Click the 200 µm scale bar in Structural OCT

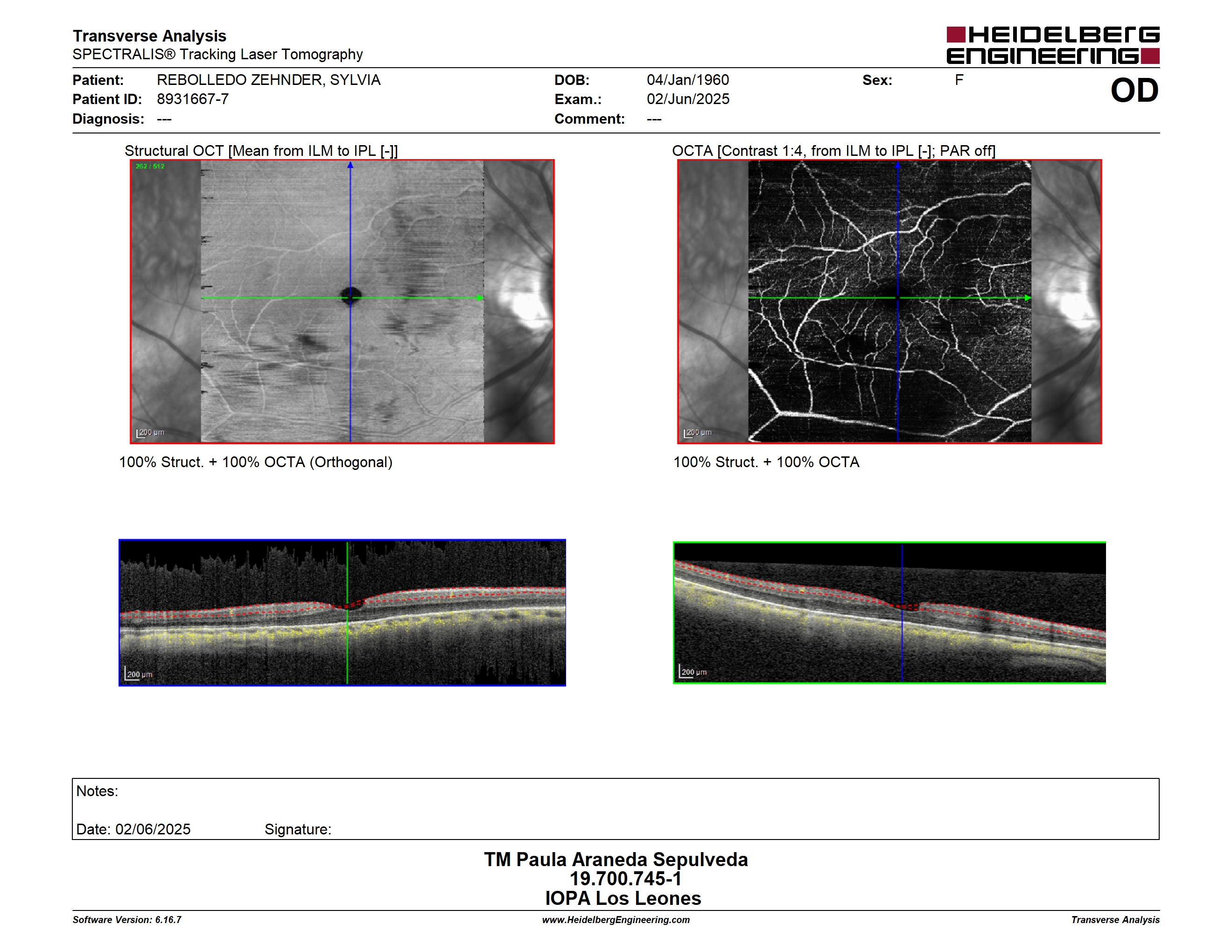click(150, 433)
